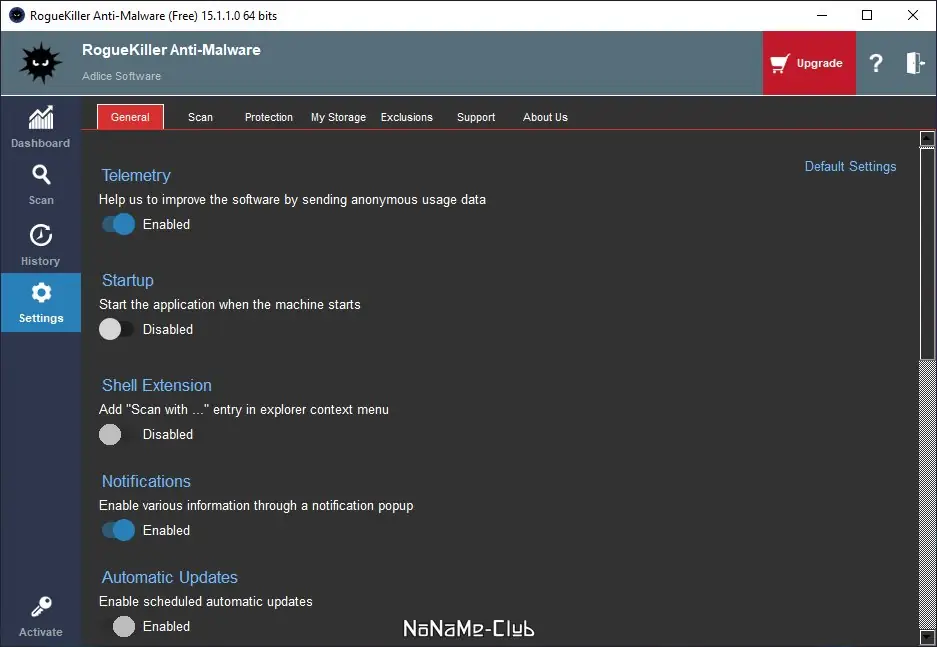The height and width of the screenshot is (647, 937).
Task: Click the red Upgrade cart button
Action: pos(809,63)
